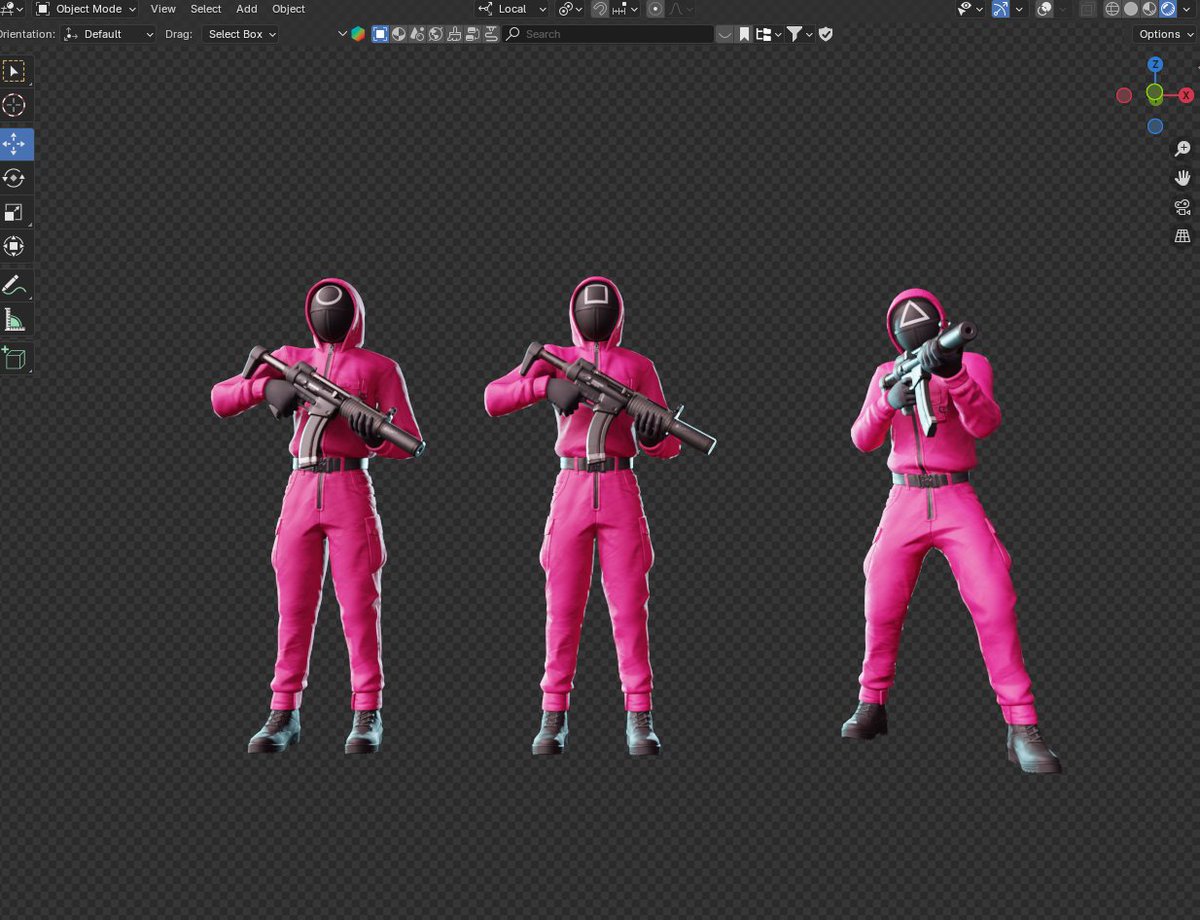Click the Search input field

click(608, 34)
